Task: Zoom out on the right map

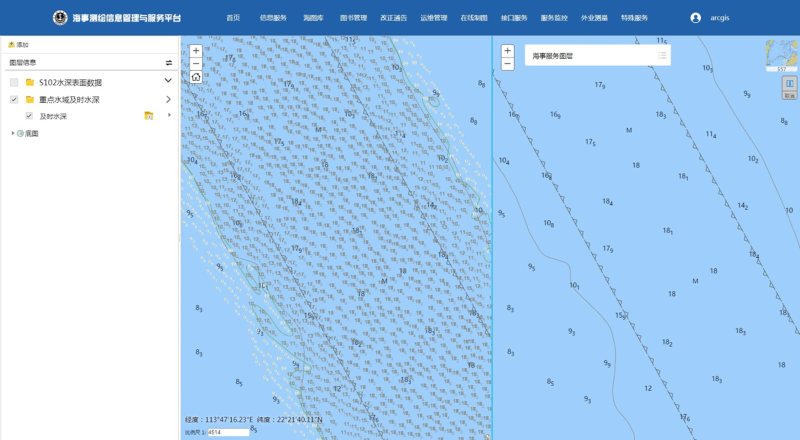Action: (507, 64)
